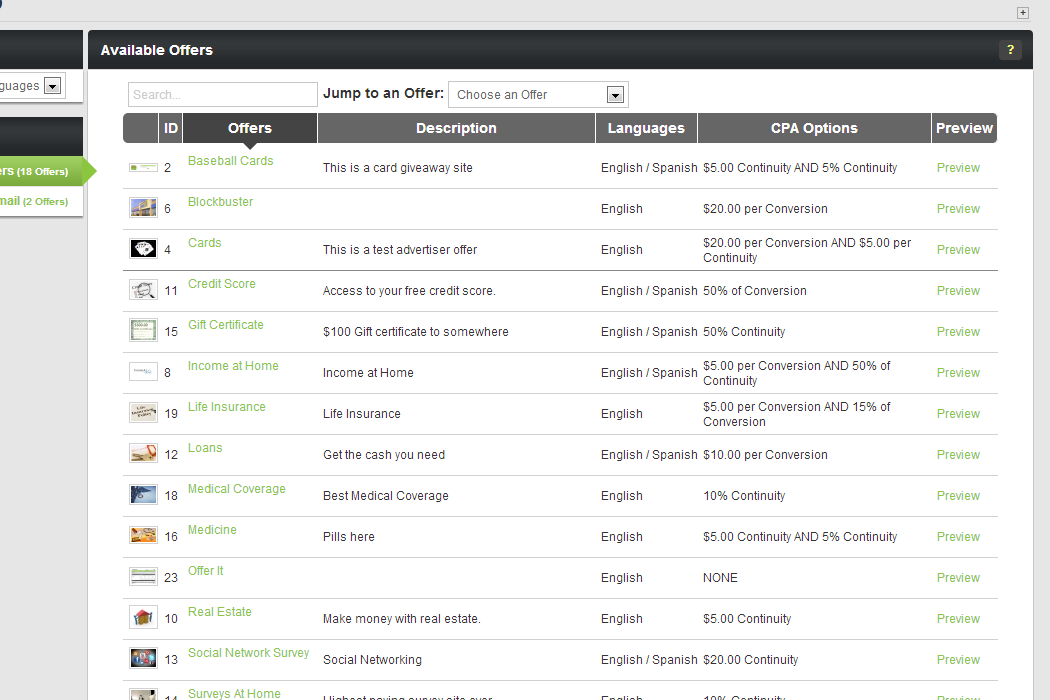
Task: Preview the Social Network Survey offer
Action: (958, 660)
